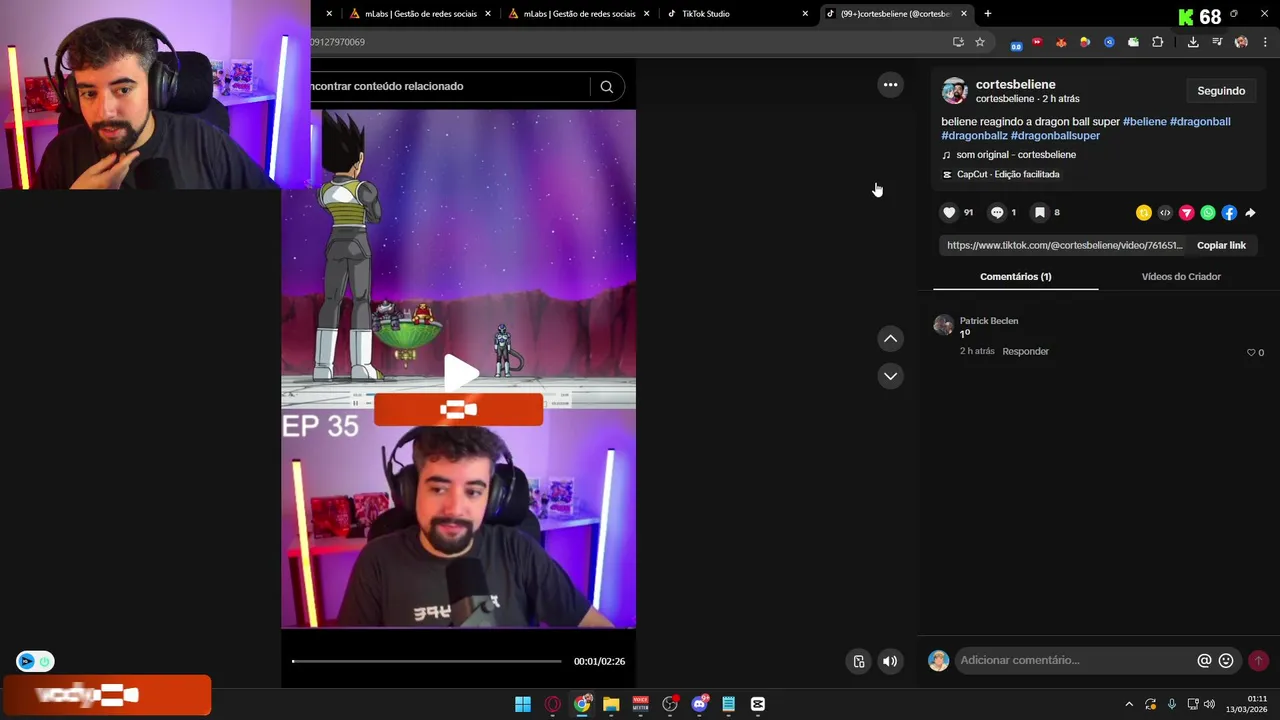1280x720 pixels.
Task: Open the three-dot more options menu on video
Action: 890,85
